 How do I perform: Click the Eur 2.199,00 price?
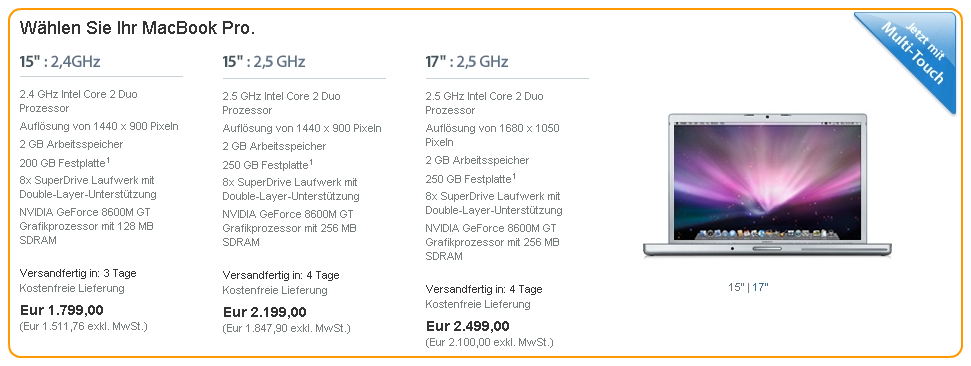(x=264, y=312)
